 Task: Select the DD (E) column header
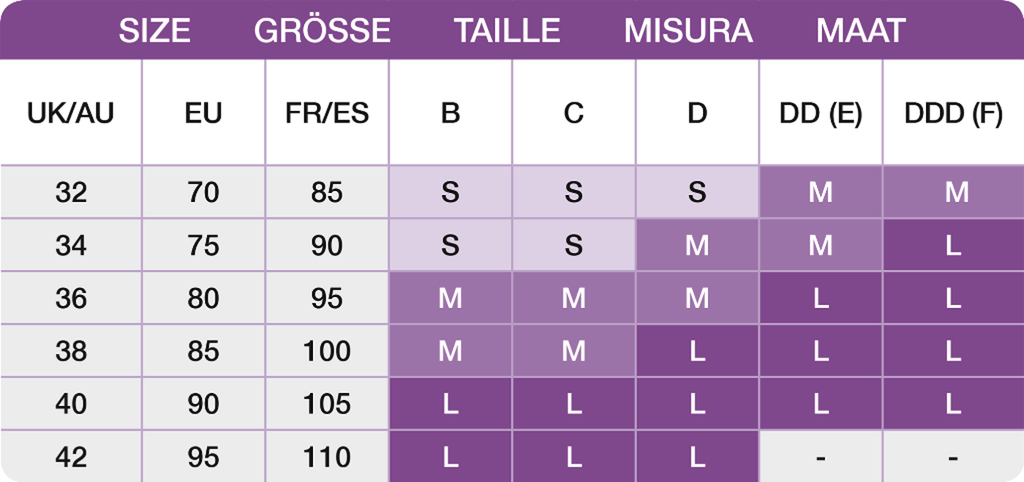click(820, 113)
